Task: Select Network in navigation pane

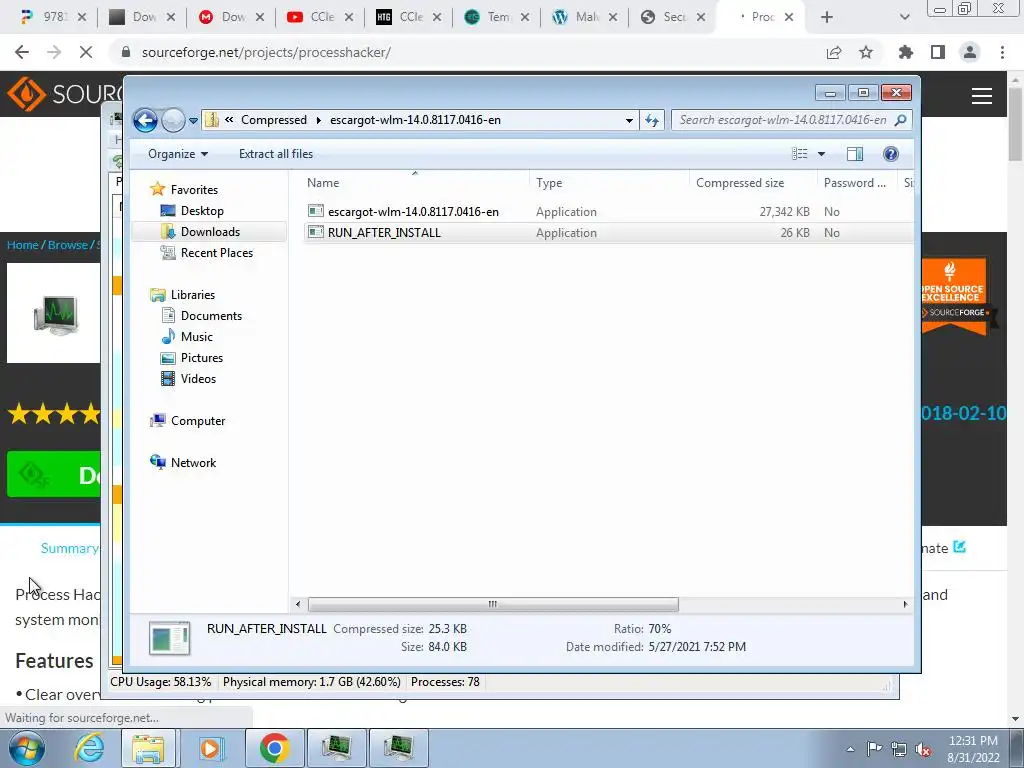Action: pos(193,462)
